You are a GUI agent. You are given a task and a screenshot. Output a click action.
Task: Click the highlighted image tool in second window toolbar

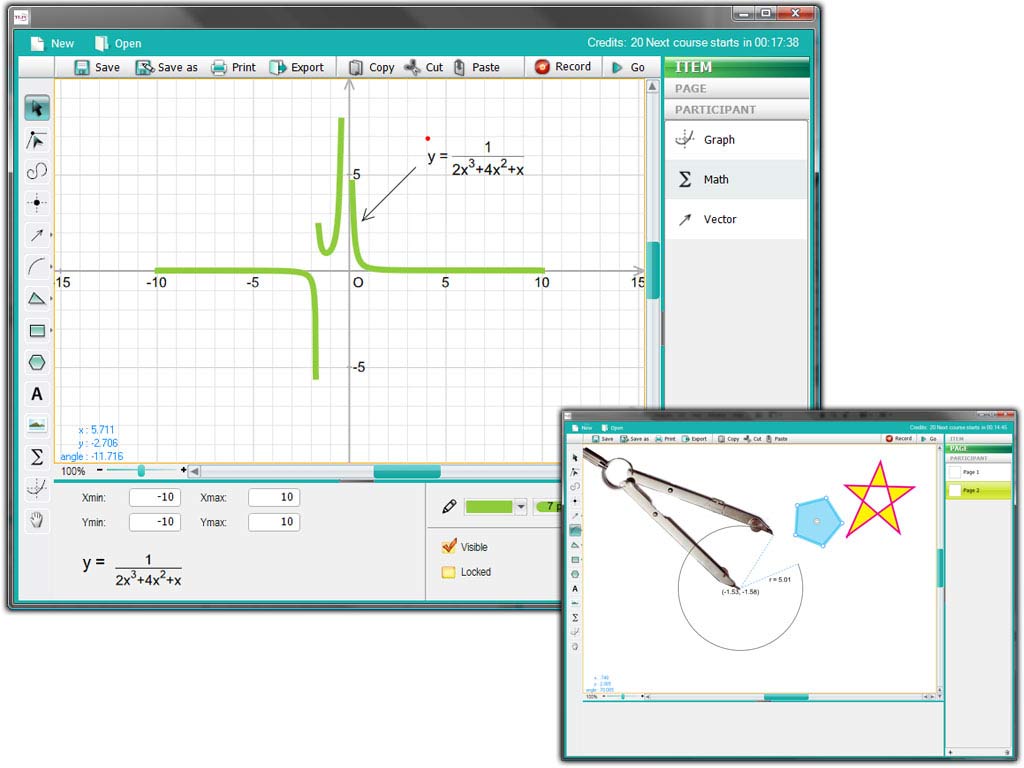575,530
